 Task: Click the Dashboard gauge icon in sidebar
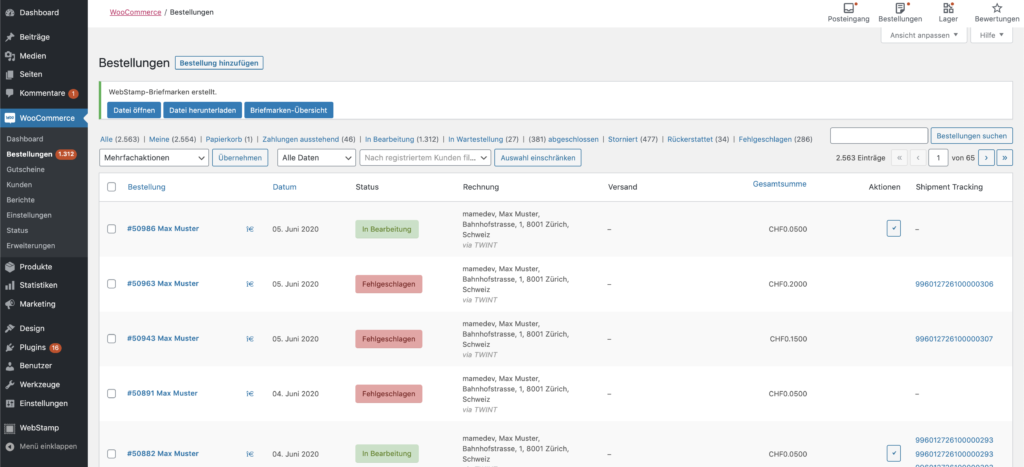point(10,12)
